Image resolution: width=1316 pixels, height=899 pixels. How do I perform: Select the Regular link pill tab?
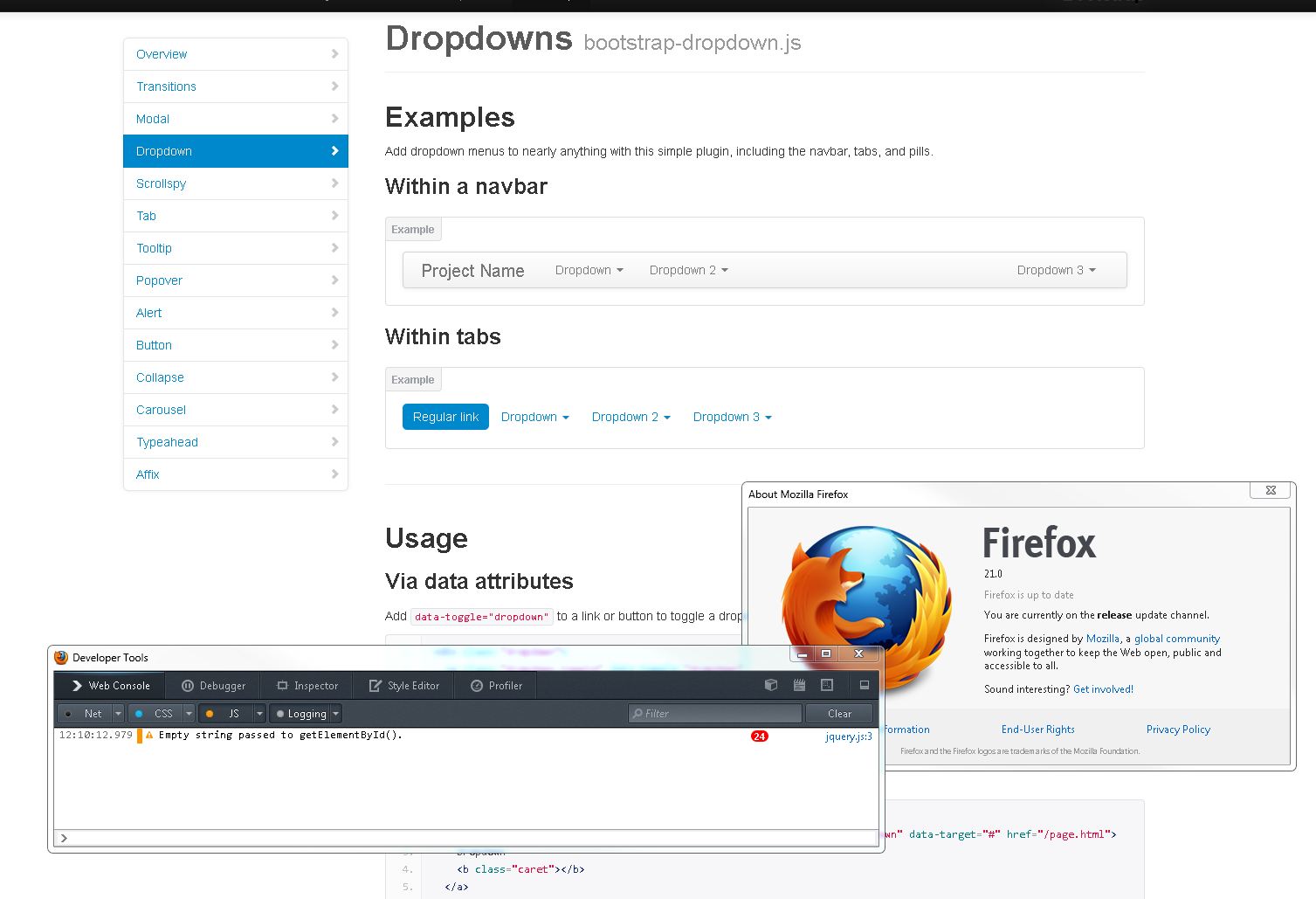[x=445, y=417]
